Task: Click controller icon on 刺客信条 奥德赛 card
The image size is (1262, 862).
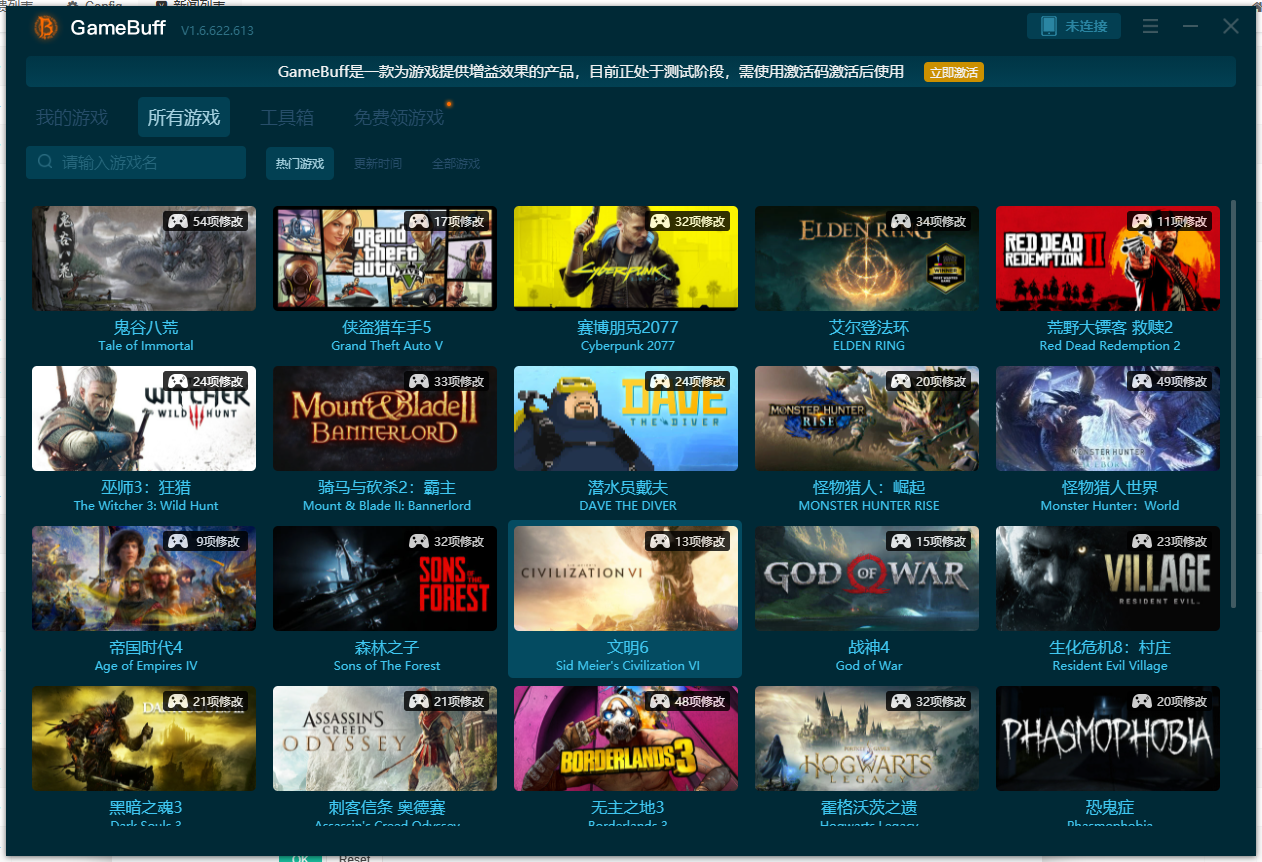Action: (418, 701)
